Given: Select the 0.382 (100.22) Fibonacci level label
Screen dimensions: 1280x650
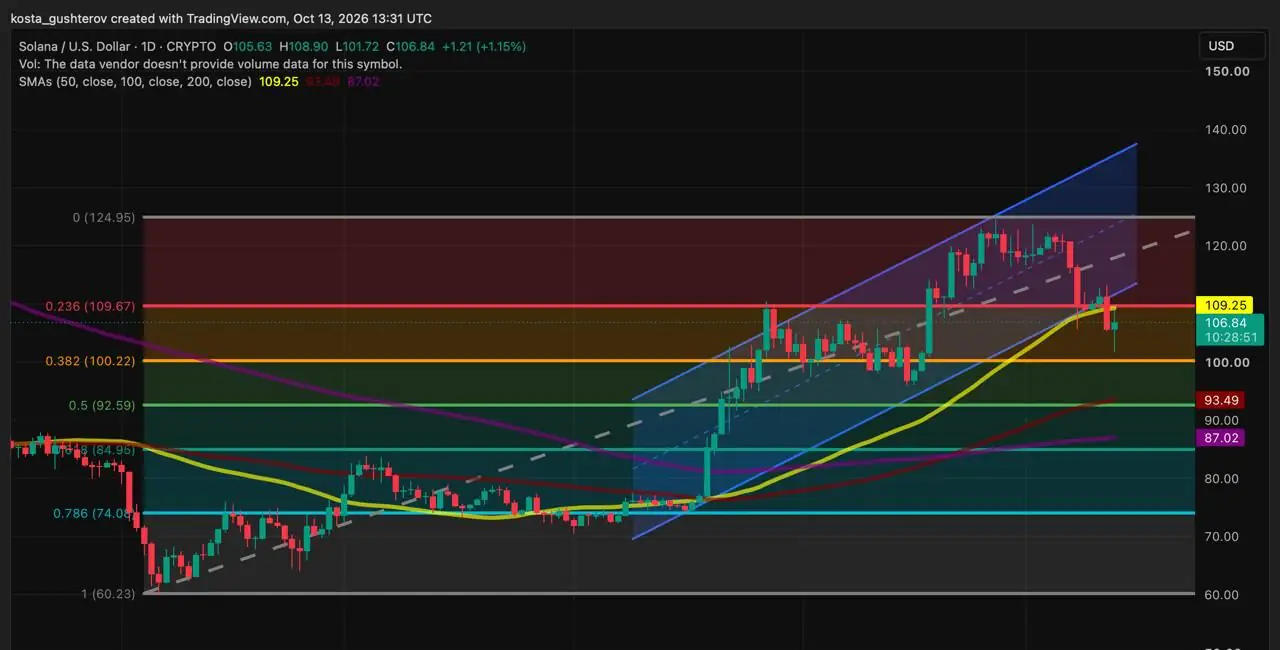Looking at the screenshot, I should [89, 360].
